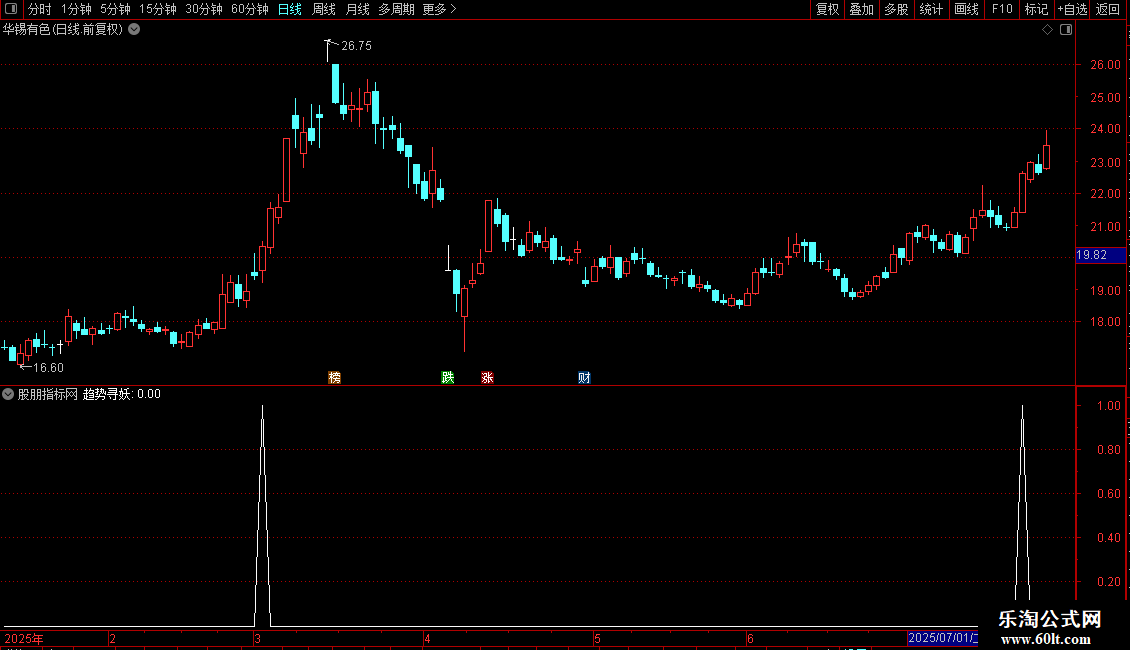
Task: Click the 叠加 overlay button
Action: [x=861, y=9]
